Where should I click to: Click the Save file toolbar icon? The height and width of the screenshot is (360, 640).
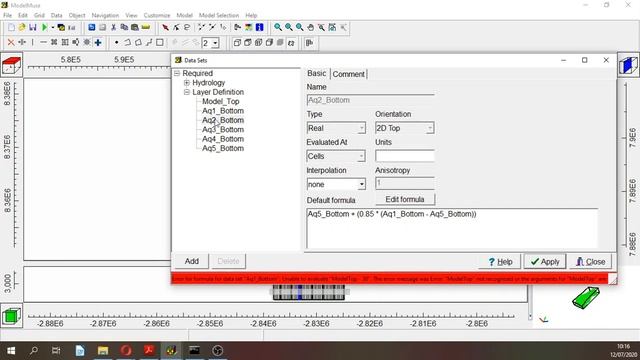coord(33,27)
